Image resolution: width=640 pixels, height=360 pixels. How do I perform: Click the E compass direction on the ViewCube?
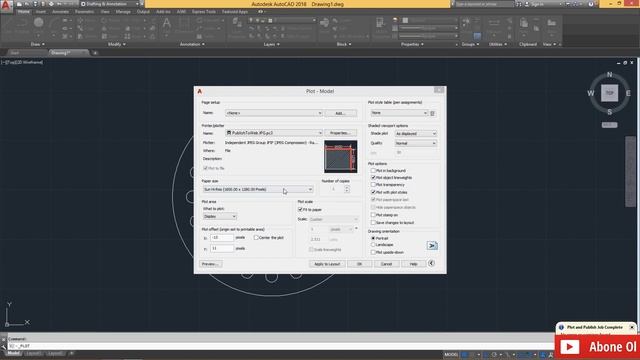coord(628,93)
